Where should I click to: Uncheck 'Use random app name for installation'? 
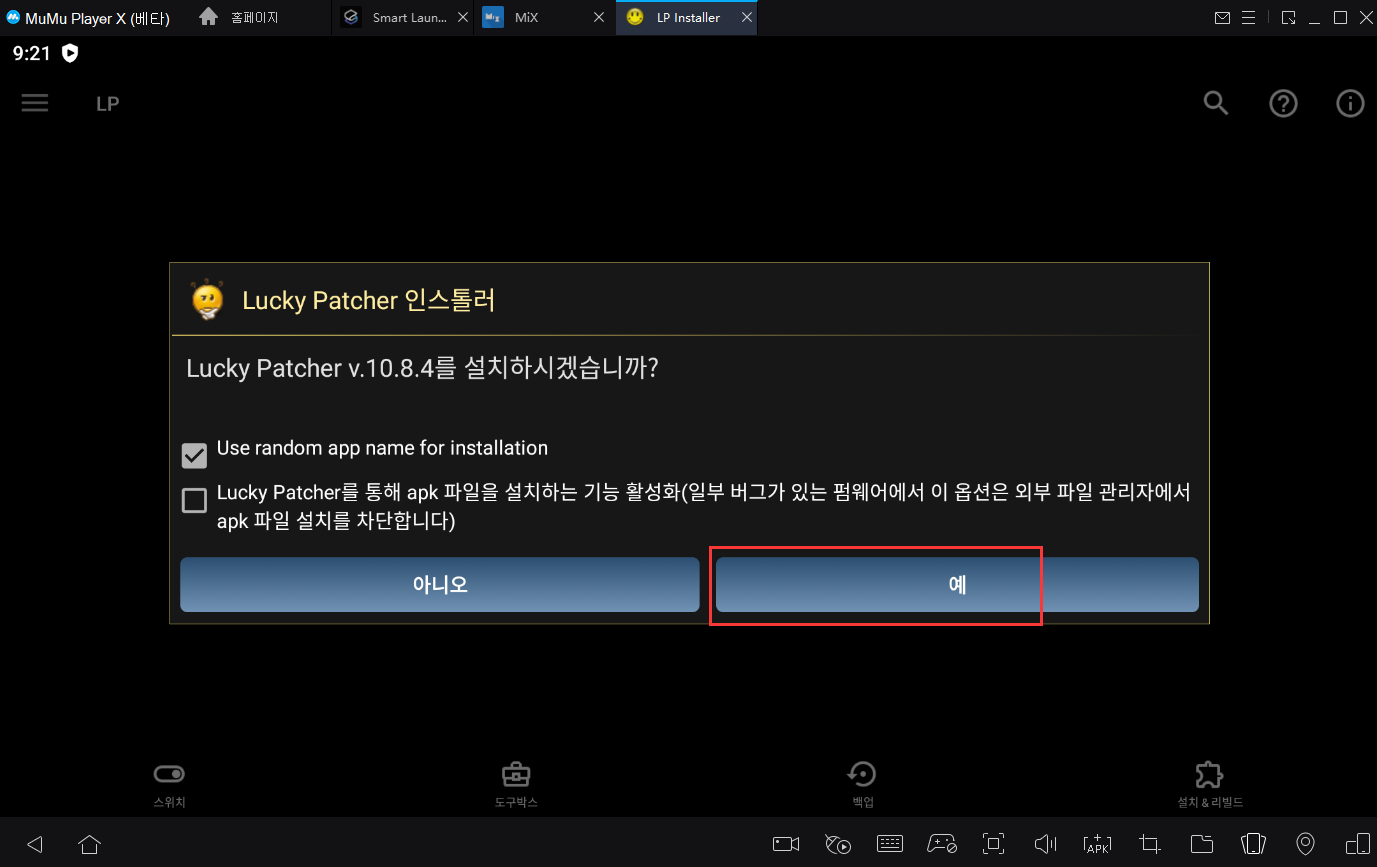coord(194,455)
